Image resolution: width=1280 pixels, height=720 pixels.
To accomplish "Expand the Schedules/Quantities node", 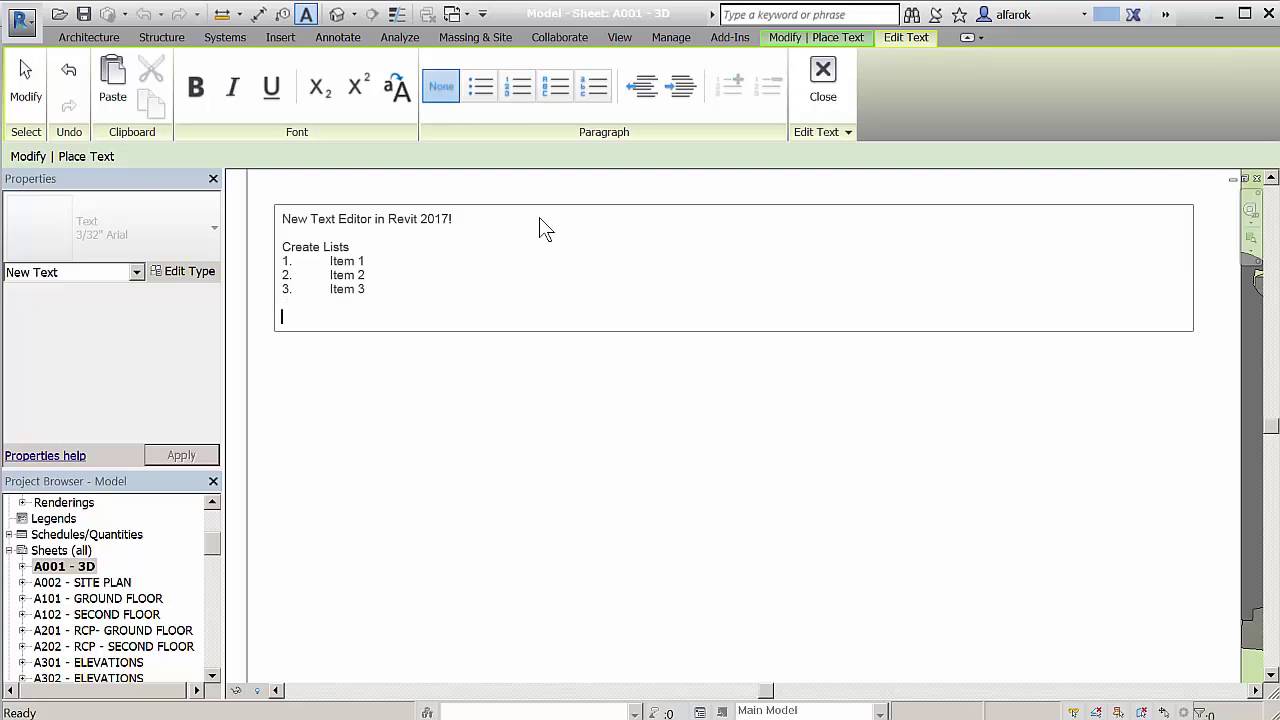I will point(9,534).
